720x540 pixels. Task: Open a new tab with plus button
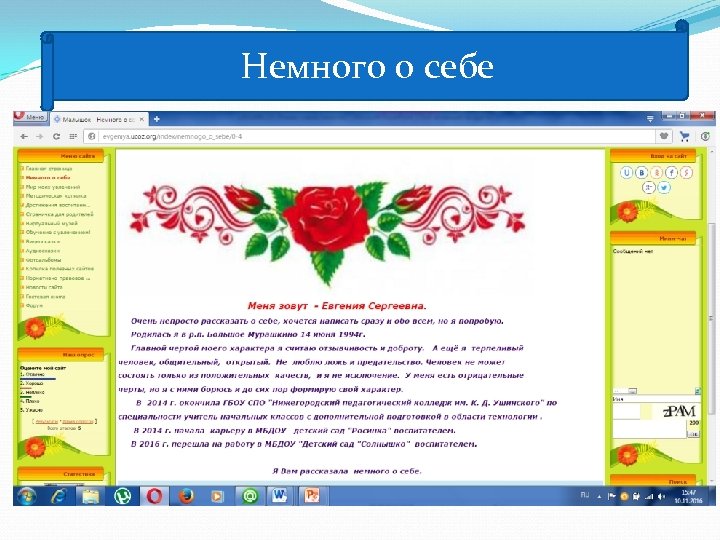click(x=157, y=119)
